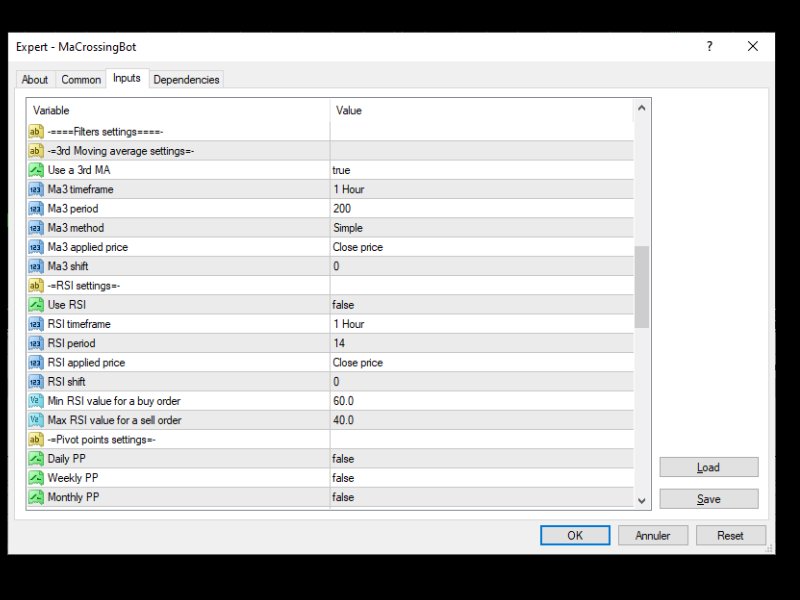Click the string icon beside RSI settings
800x600 pixels.
pyautogui.click(x=36, y=285)
